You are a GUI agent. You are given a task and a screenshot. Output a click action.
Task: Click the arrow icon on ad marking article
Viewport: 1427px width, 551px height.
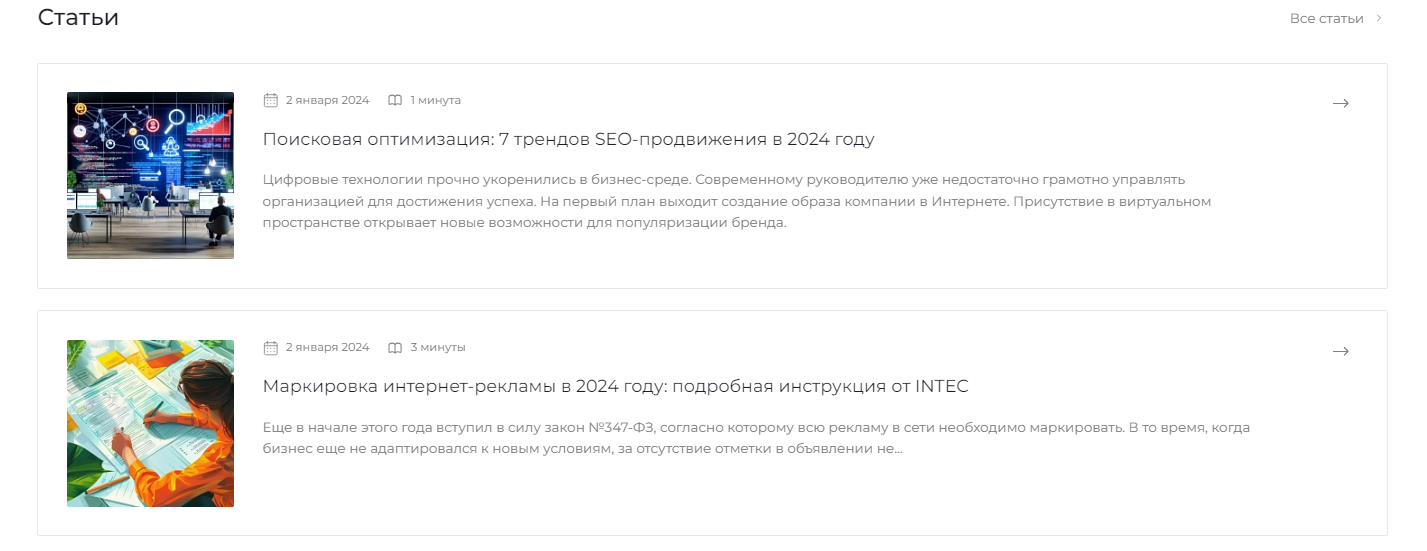[x=1341, y=351]
